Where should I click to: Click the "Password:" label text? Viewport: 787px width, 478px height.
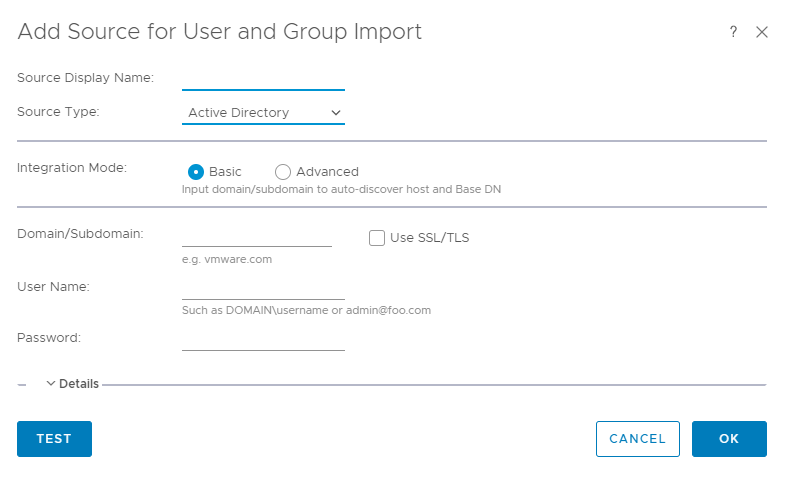(49, 338)
